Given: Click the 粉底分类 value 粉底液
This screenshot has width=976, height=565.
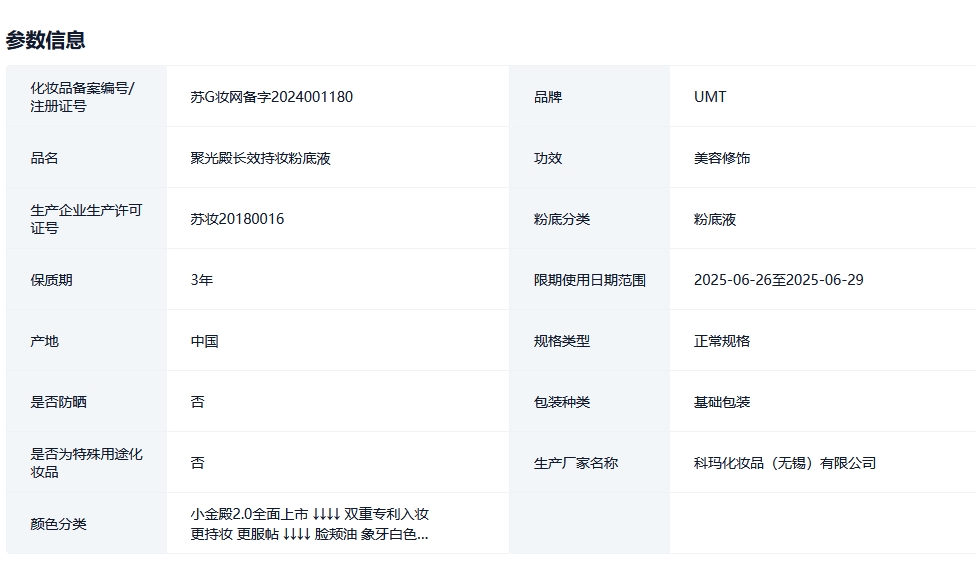Looking at the screenshot, I should 714,219.
